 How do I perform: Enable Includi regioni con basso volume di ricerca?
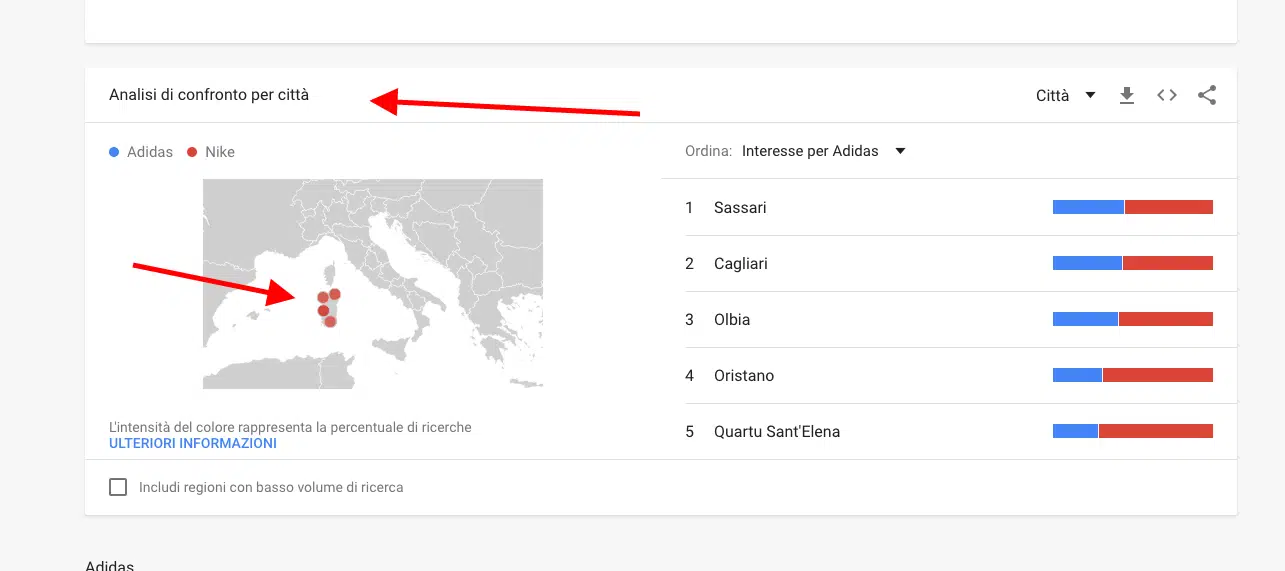point(118,487)
